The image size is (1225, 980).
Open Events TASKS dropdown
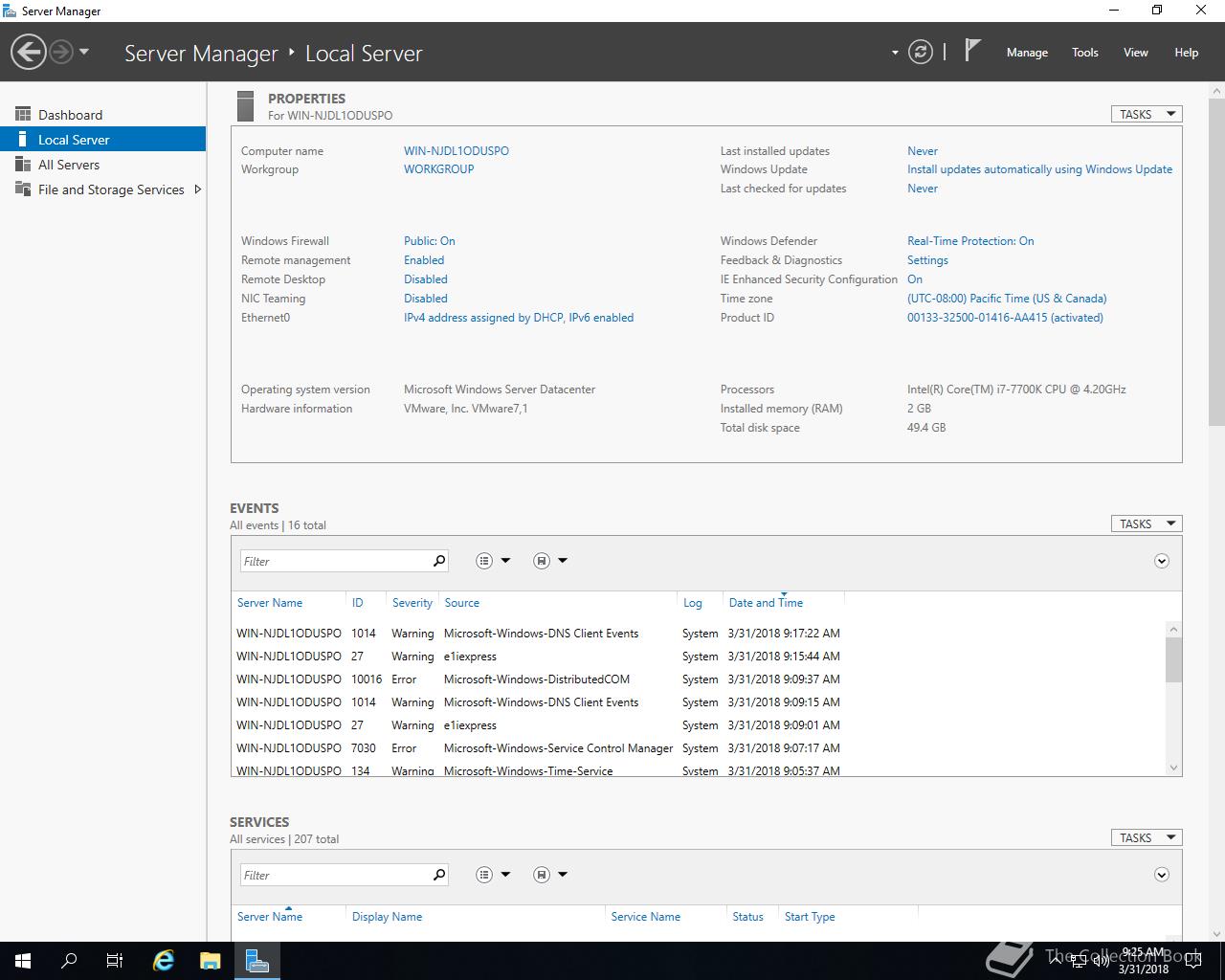pyautogui.click(x=1147, y=523)
